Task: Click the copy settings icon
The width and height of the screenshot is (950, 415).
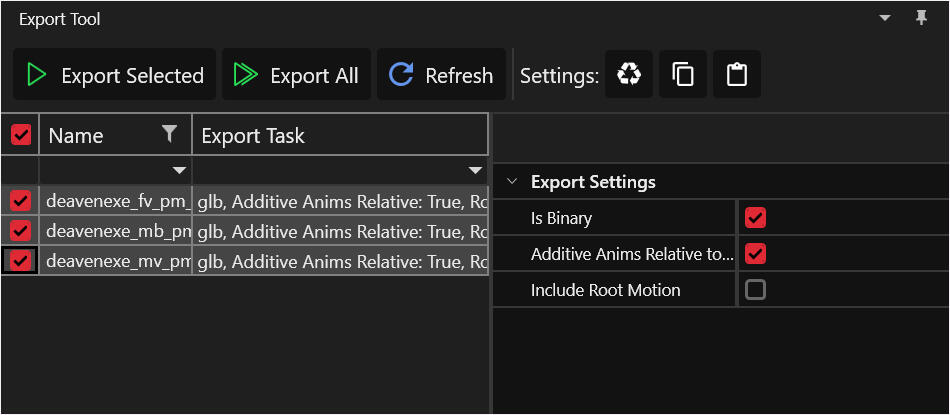Action: [x=683, y=75]
